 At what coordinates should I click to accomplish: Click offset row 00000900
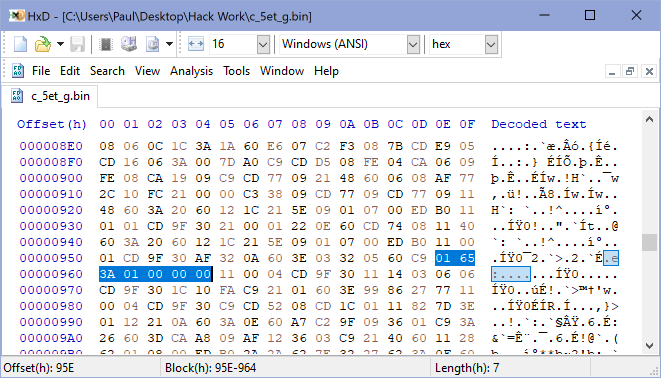click(x=51, y=178)
